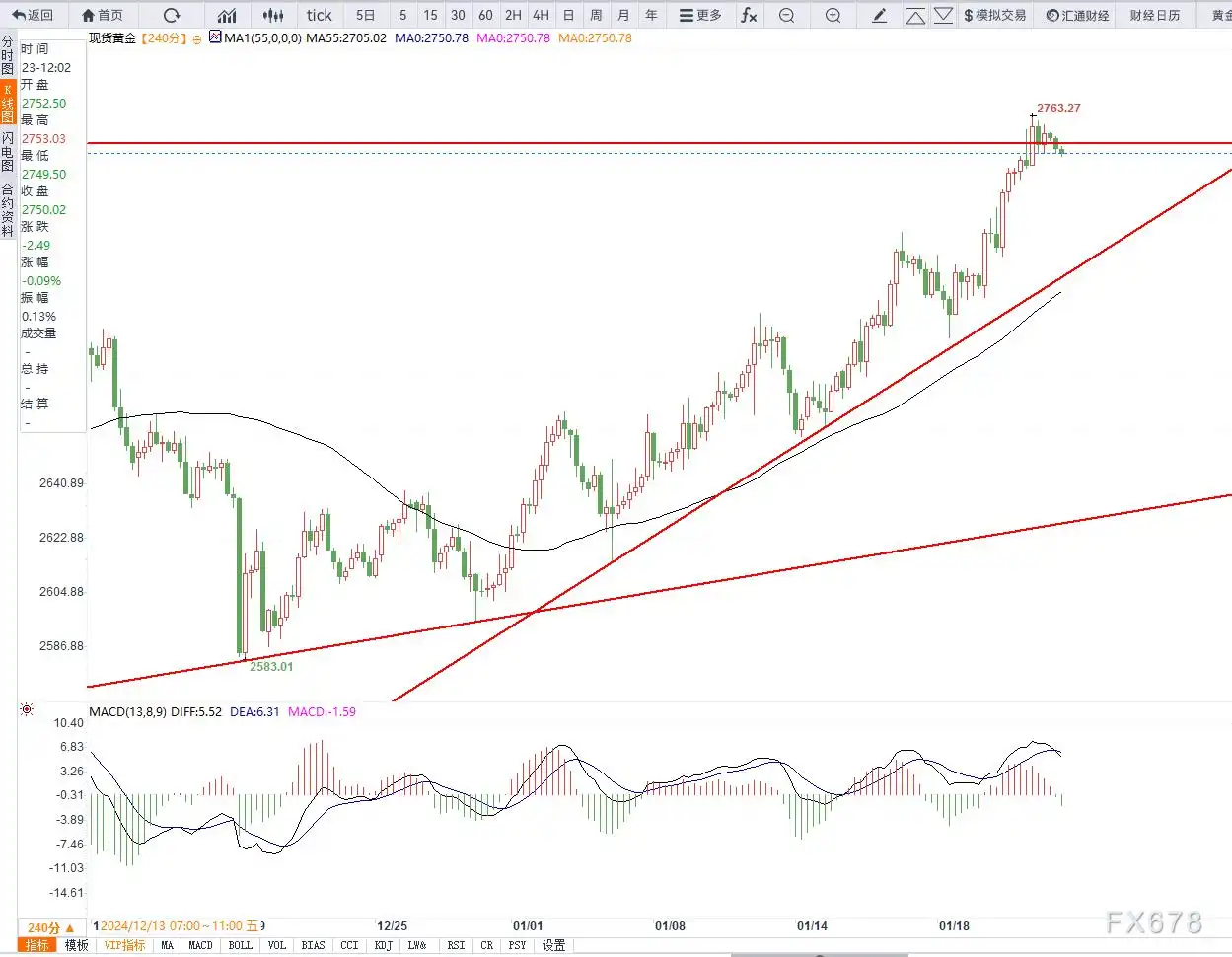Open 合约资料 side tab
The height and width of the screenshot is (957, 1232).
pos(8,209)
